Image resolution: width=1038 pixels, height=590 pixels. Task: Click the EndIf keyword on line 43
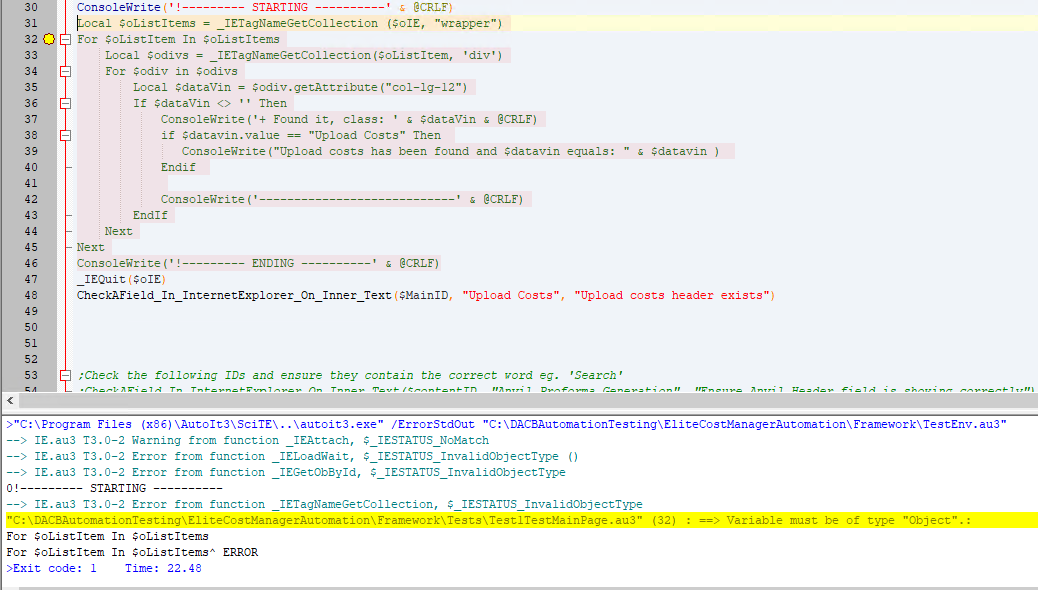(x=150, y=215)
